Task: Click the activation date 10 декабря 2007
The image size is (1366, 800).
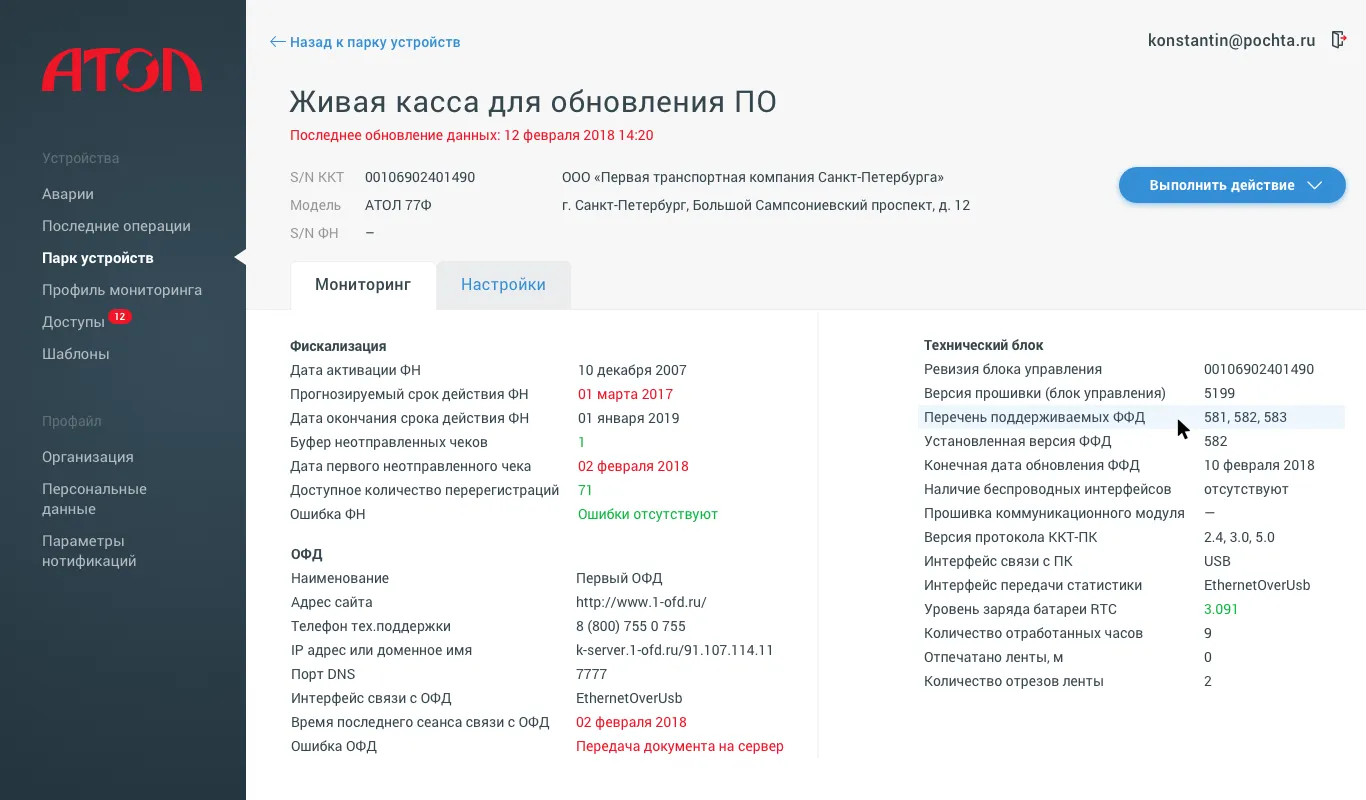Action: point(632,370)
